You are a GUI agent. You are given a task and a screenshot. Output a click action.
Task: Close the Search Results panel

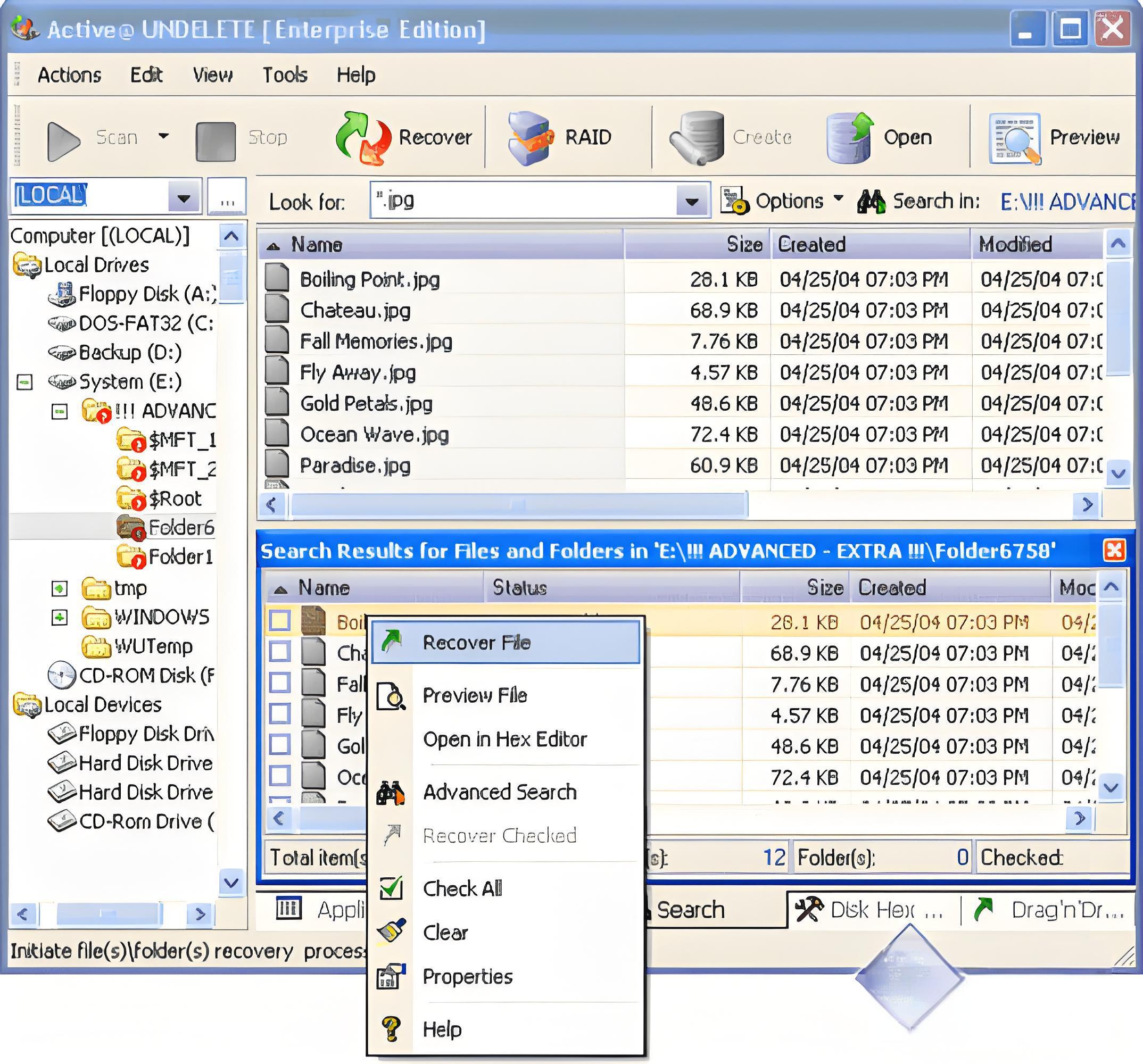(1114, 550)
